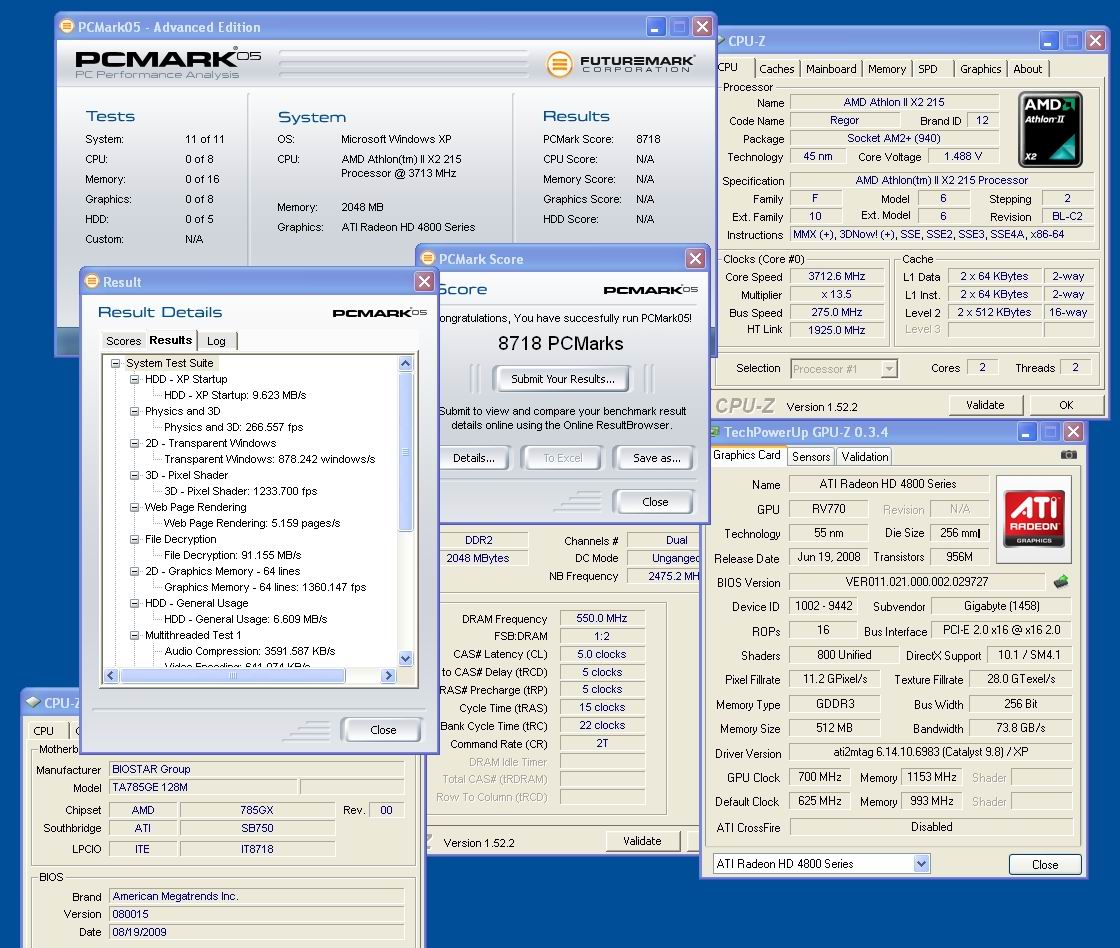Click Close in the Result Details dialog
This screenshot has width=1120, height=948.
(383, 729)
